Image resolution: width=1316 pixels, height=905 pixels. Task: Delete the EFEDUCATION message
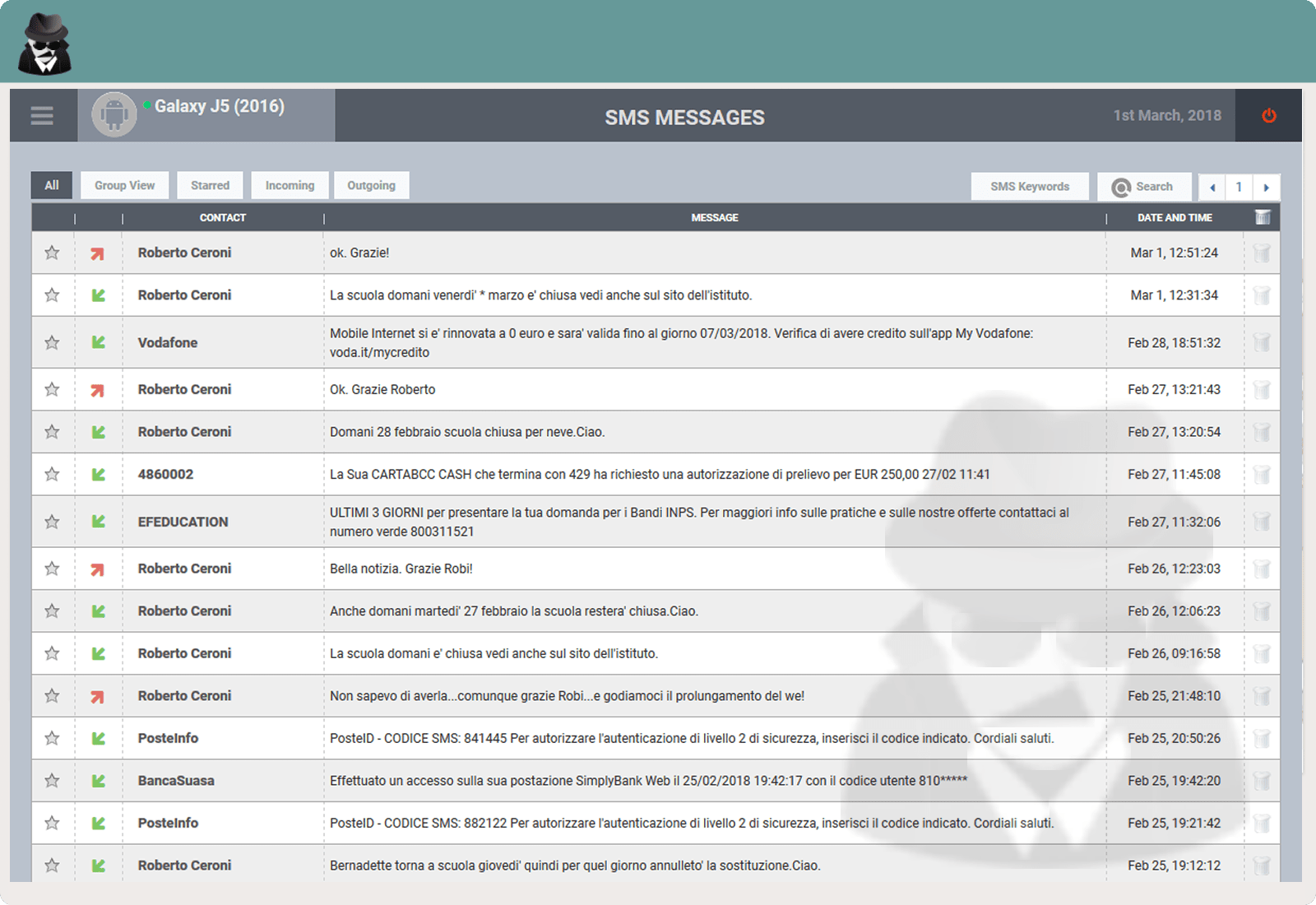(x=1262, y=522)
